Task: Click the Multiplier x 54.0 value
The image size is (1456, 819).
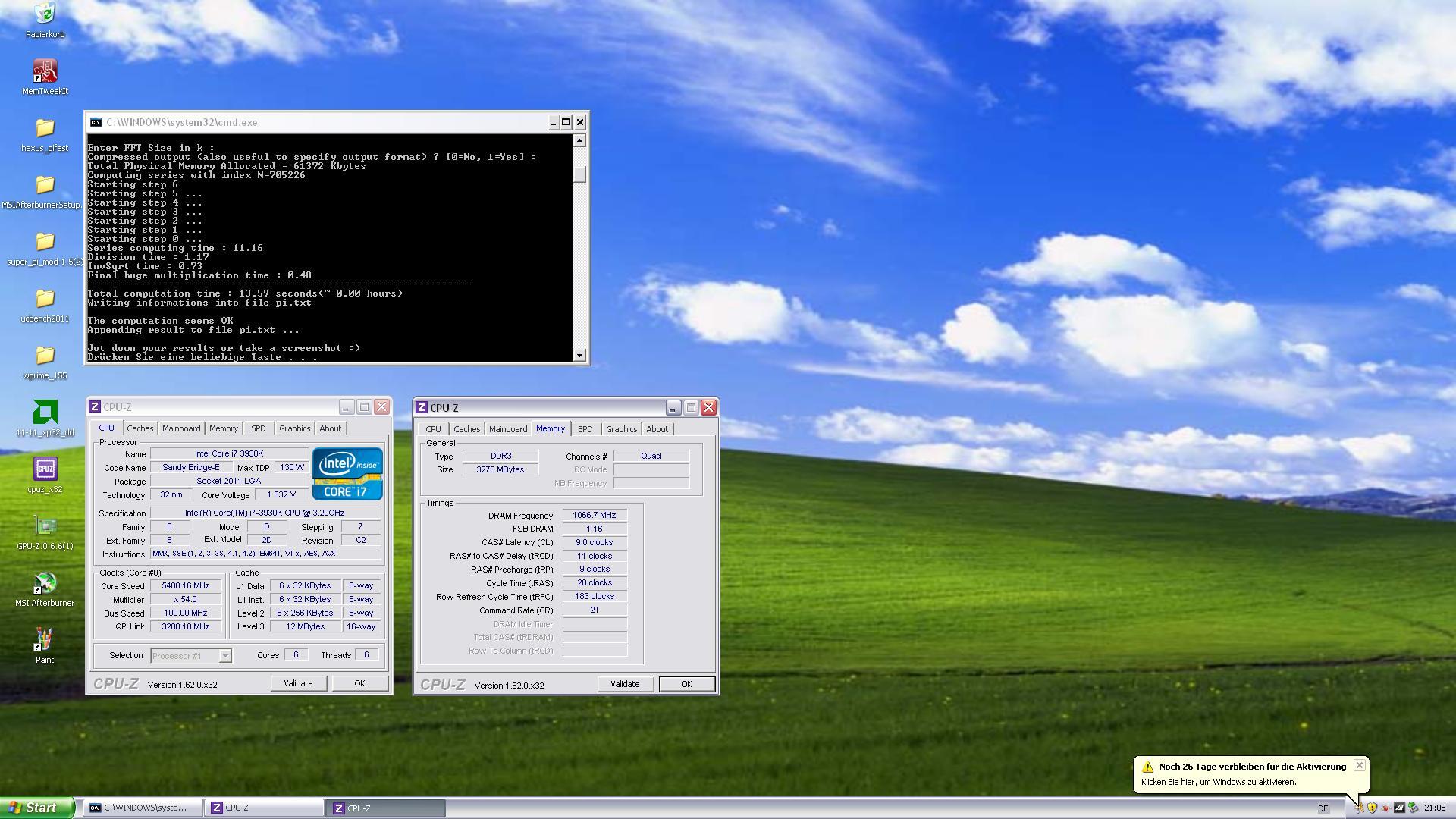Action: (x=186, y=599)
